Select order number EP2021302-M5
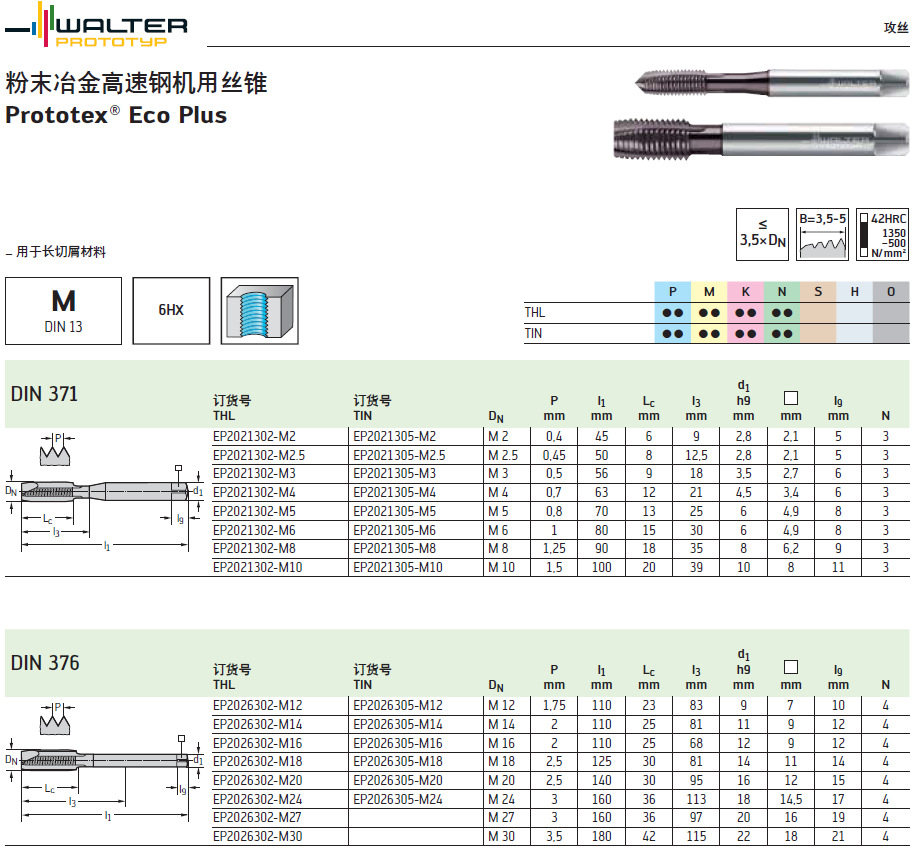The height and width of the screenshot is (850, 914). (254, 511)
